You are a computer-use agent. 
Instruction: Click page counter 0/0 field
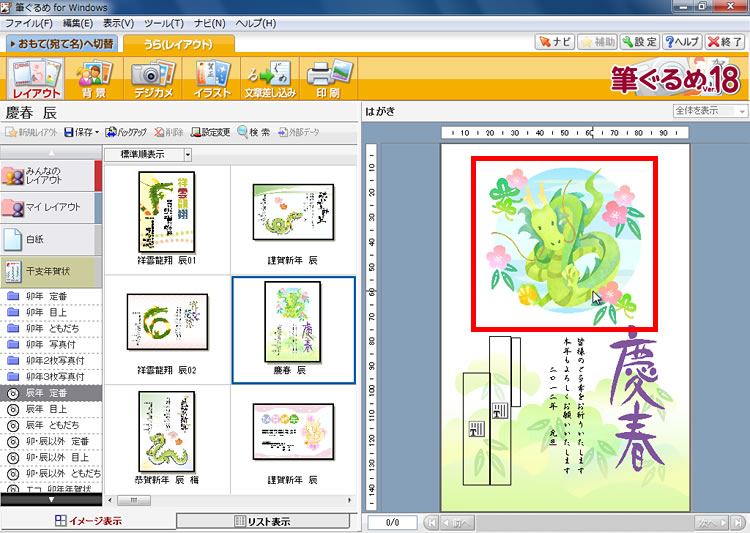[392, 522]
